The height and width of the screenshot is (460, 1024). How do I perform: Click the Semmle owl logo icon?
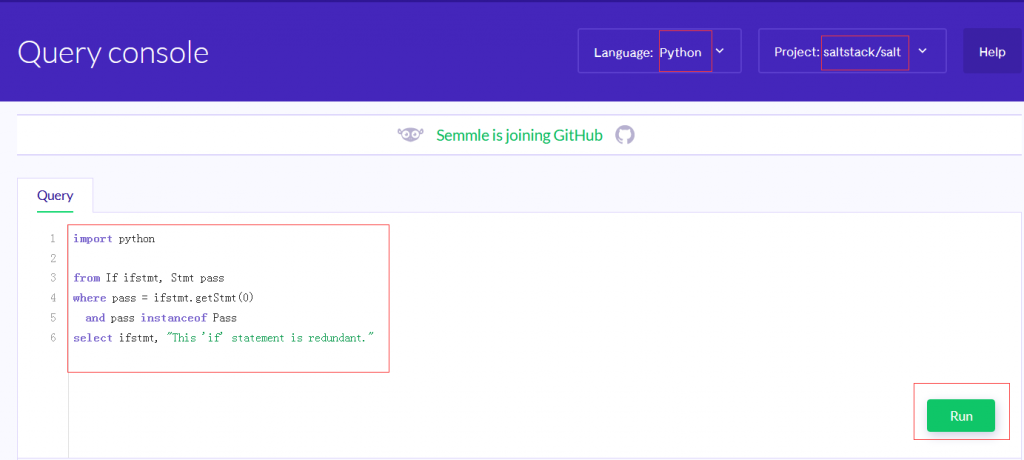410,135
